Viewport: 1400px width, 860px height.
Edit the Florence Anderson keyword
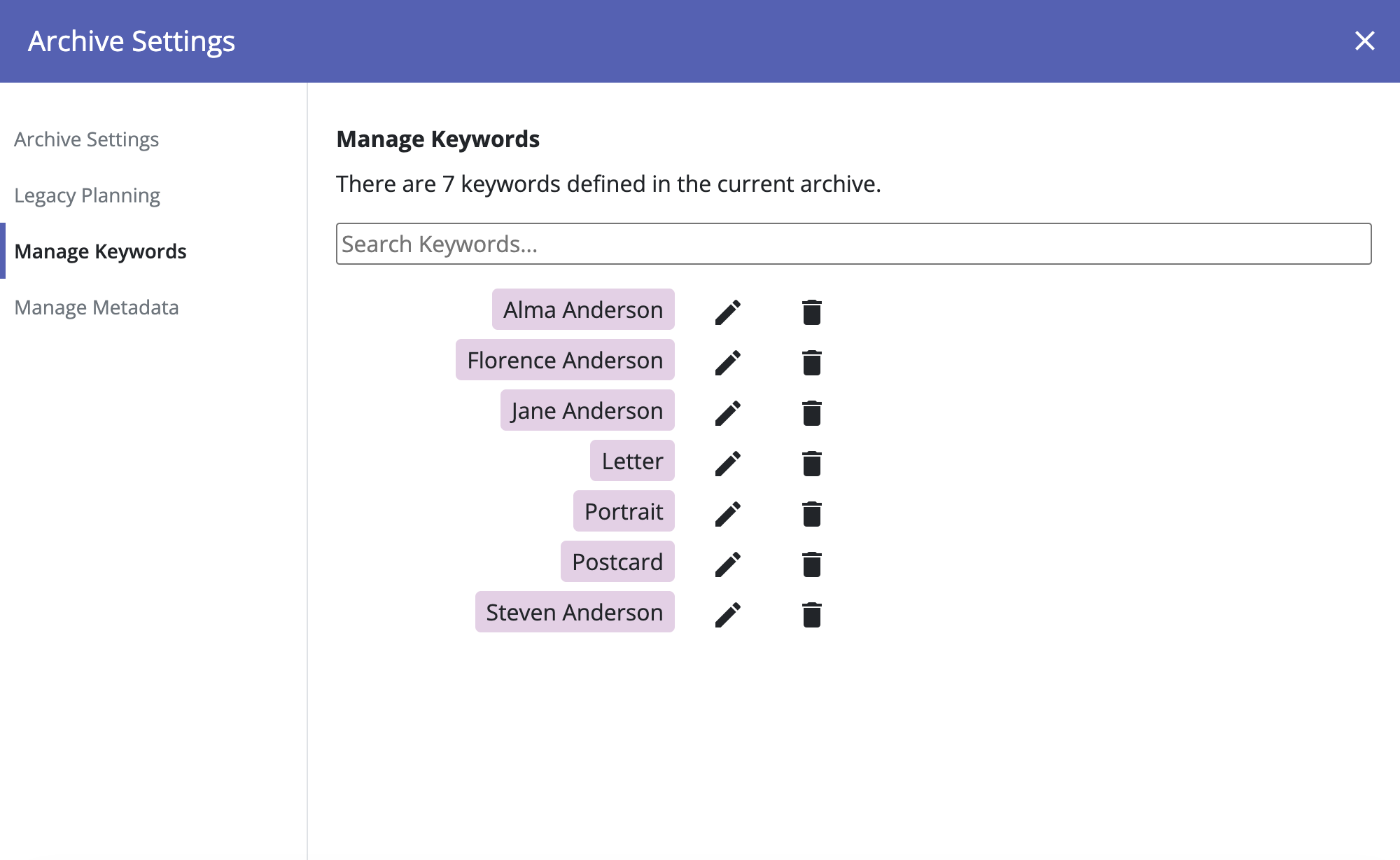tap(728, 363)
